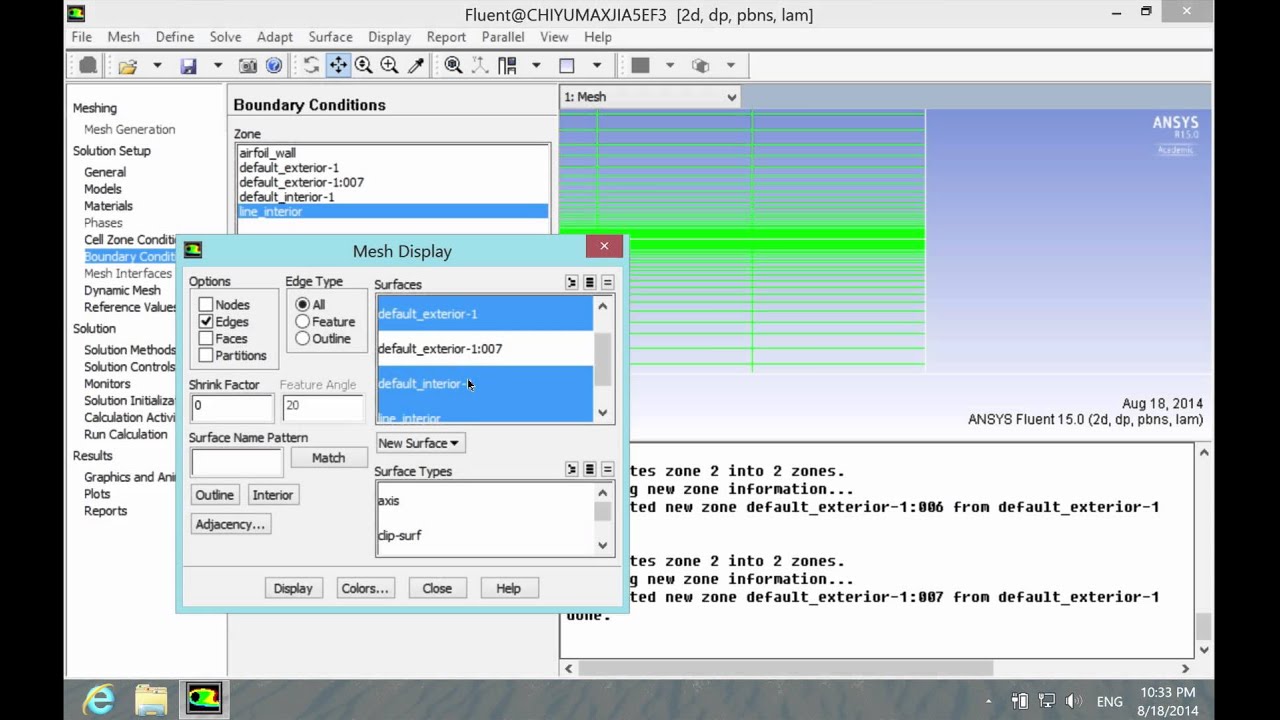Expand the dropdown arrow beside the window layout square
The height and width of the screenshot is (720, 1280).
point(597,66)
